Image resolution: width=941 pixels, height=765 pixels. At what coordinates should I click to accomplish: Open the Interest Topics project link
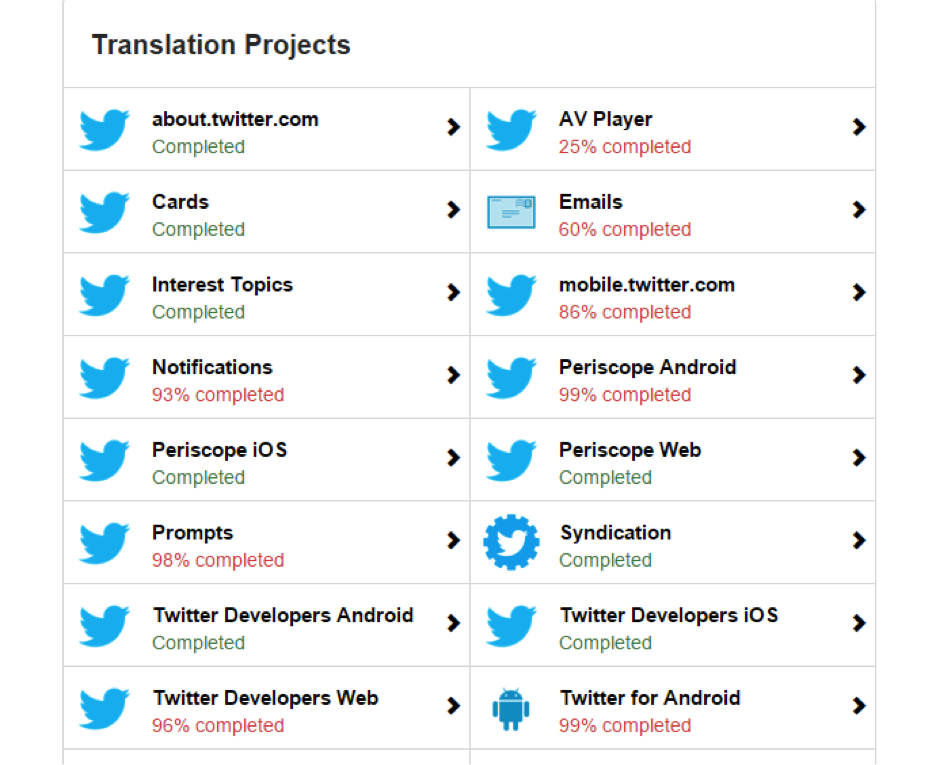tap(222, 284)
